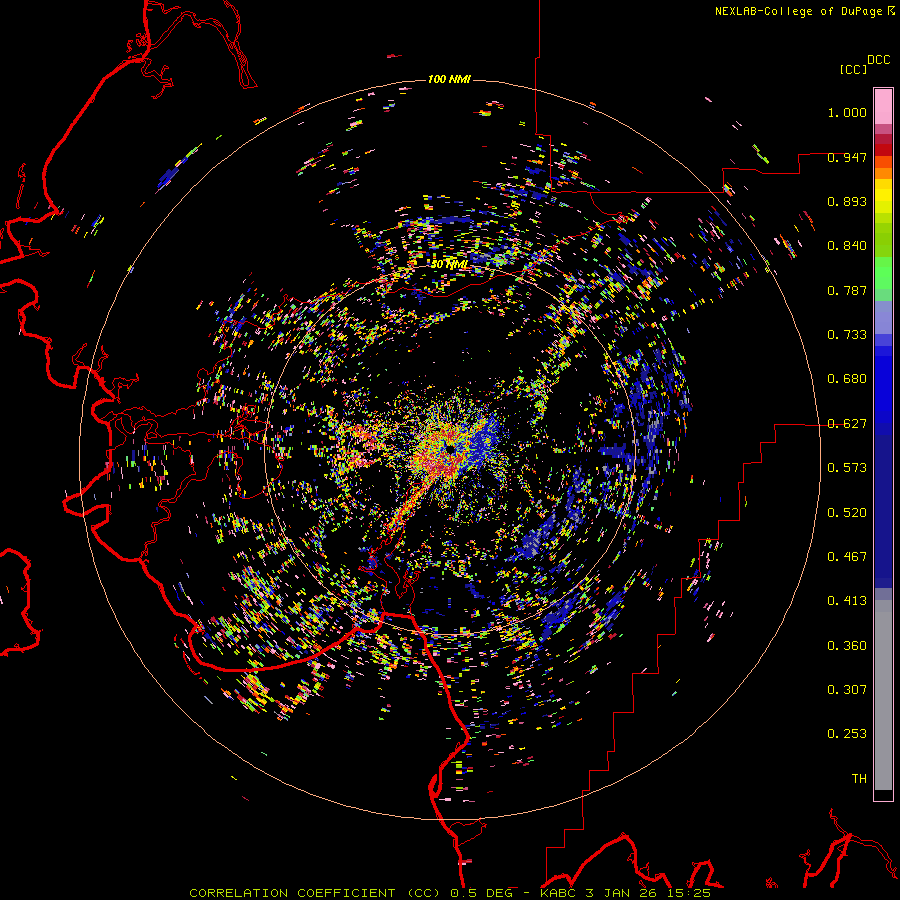Click the [CC] units label
900x900 pixels.
[854, 69]
